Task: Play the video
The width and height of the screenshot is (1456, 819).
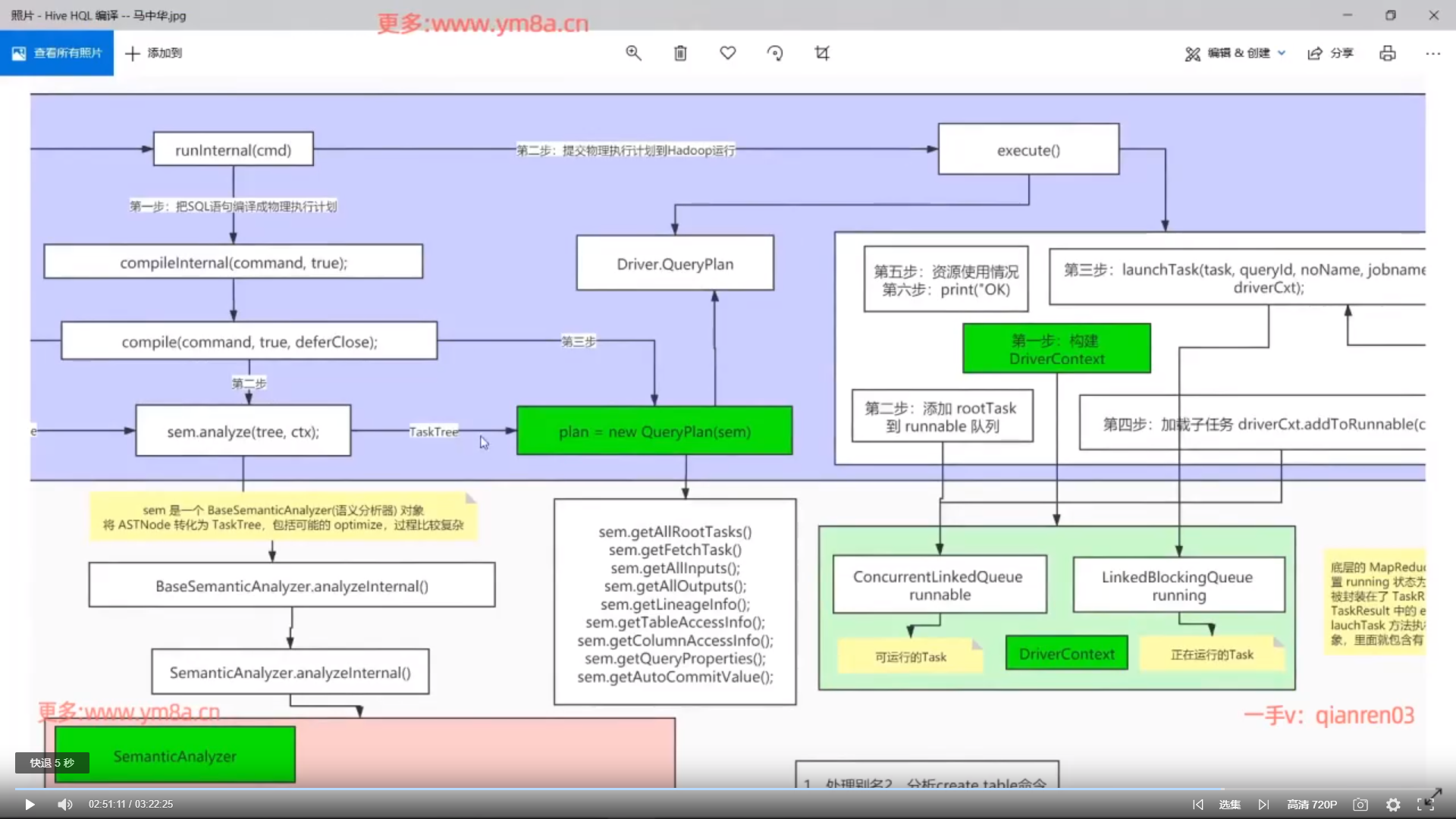Action: [x=30, y=805]
